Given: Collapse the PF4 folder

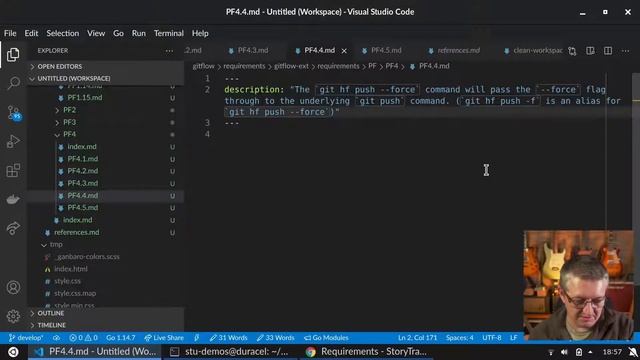Looking at the screenshot, I should click(x=105, y=134).
